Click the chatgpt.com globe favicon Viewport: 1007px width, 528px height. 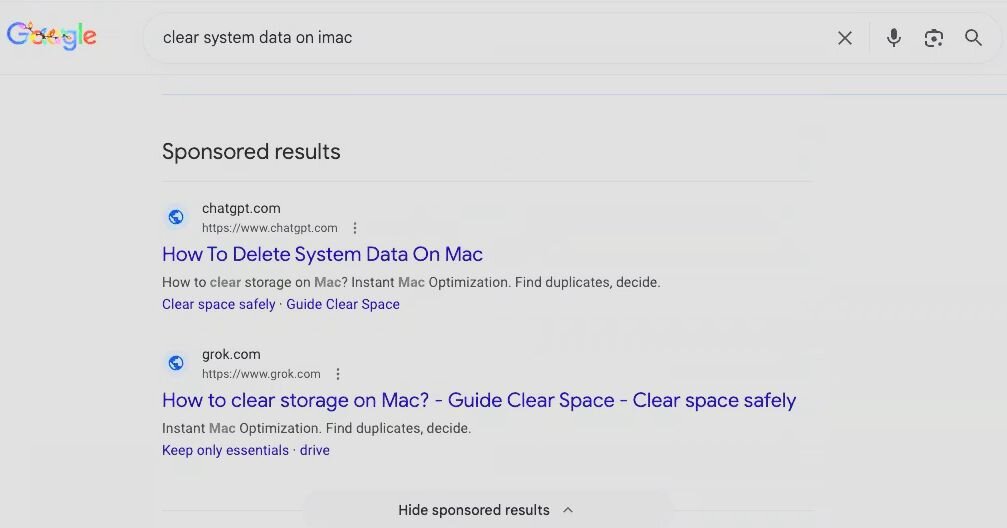[x=176, y=217]
